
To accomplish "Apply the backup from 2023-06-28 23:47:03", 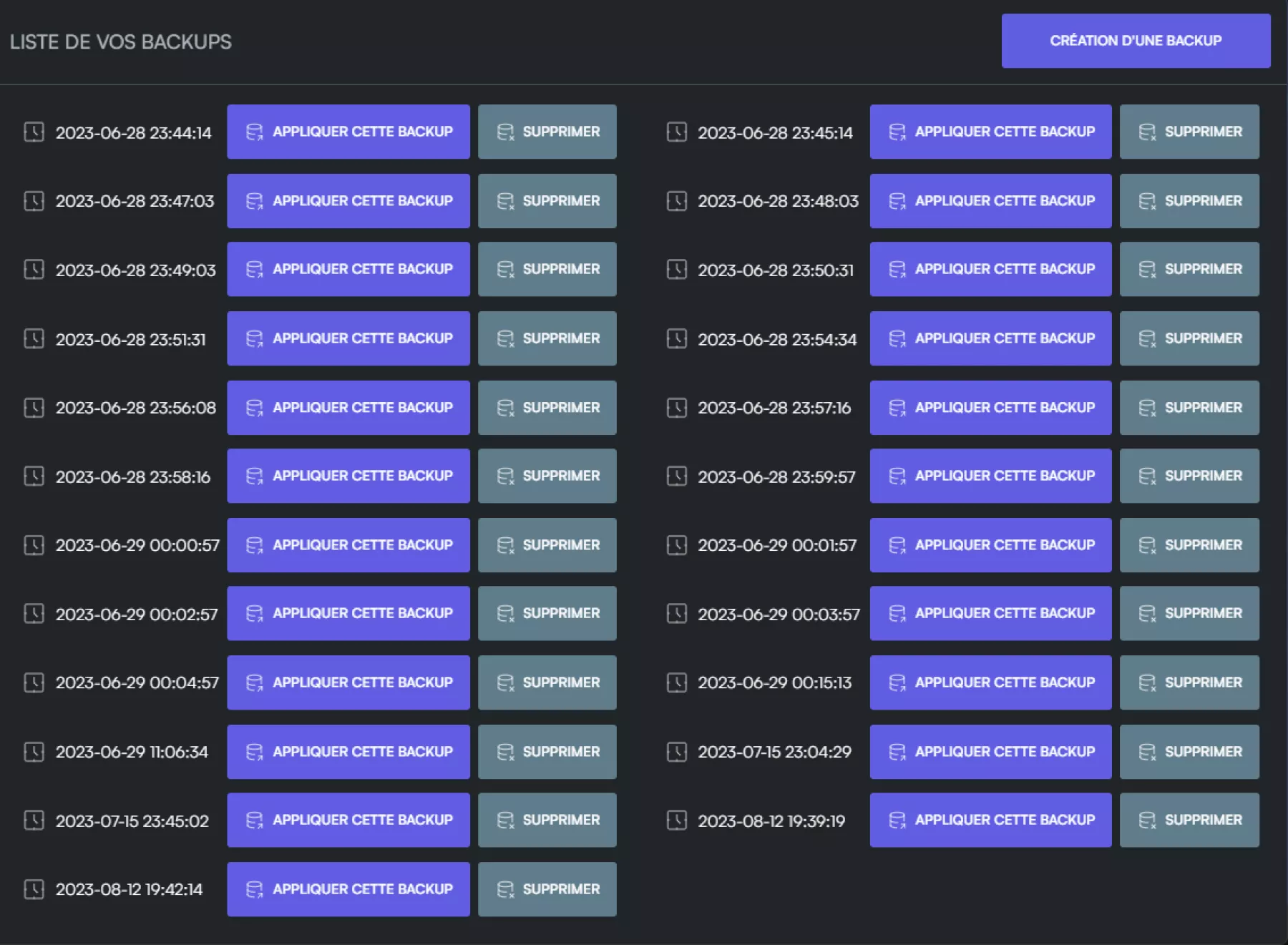I will click(x=348, y=201).
